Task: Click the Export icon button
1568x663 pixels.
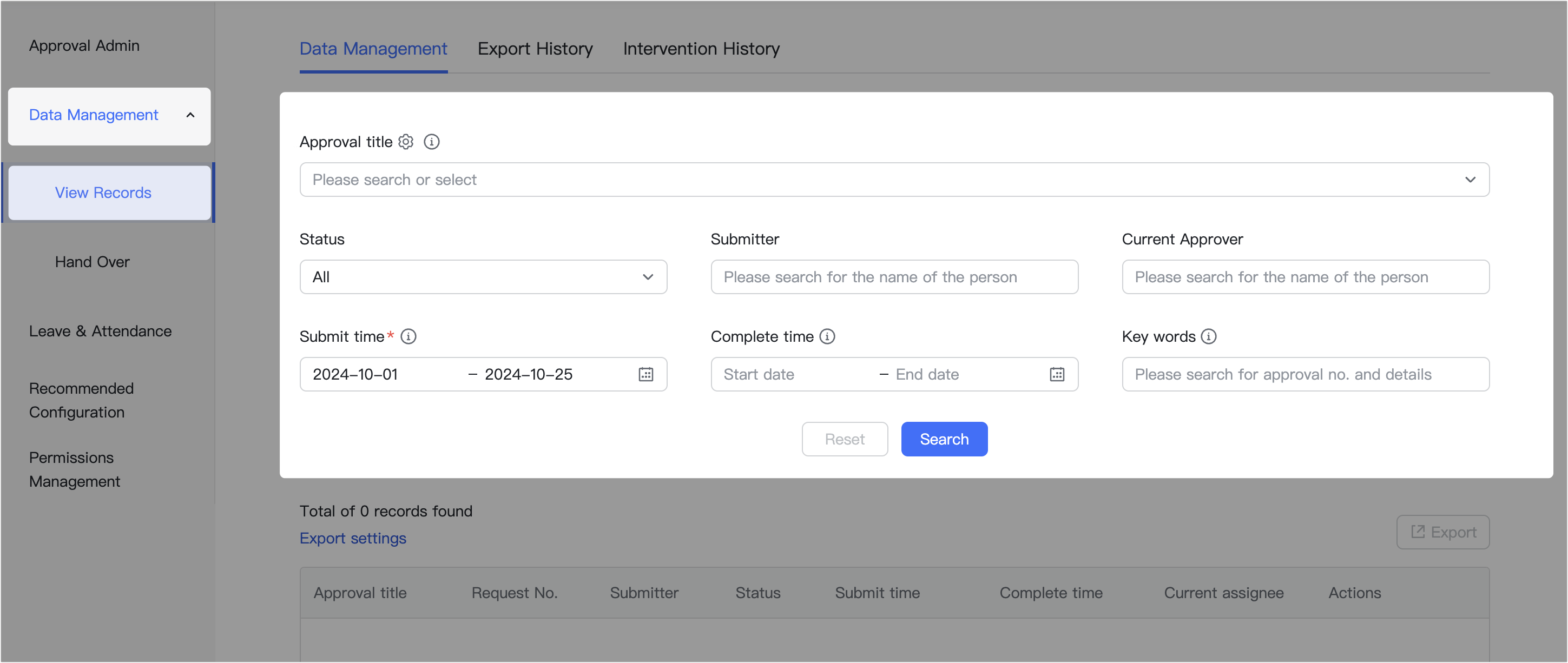Action: (x=1442, y=532)
